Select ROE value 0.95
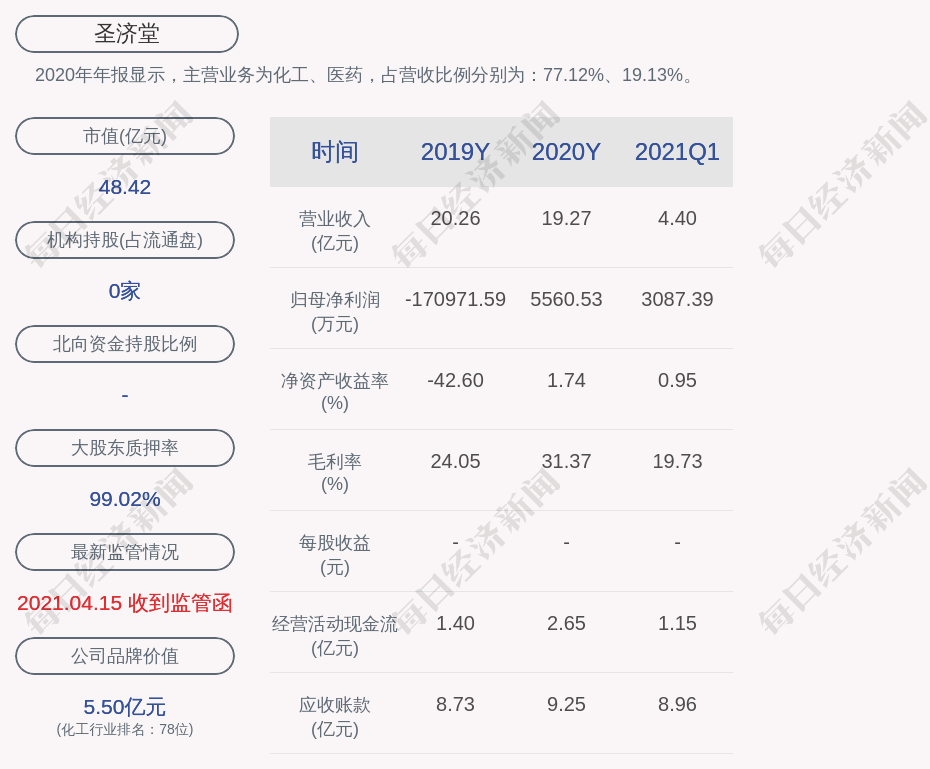This screenshot has width=930, height=769. coord(677,380)
